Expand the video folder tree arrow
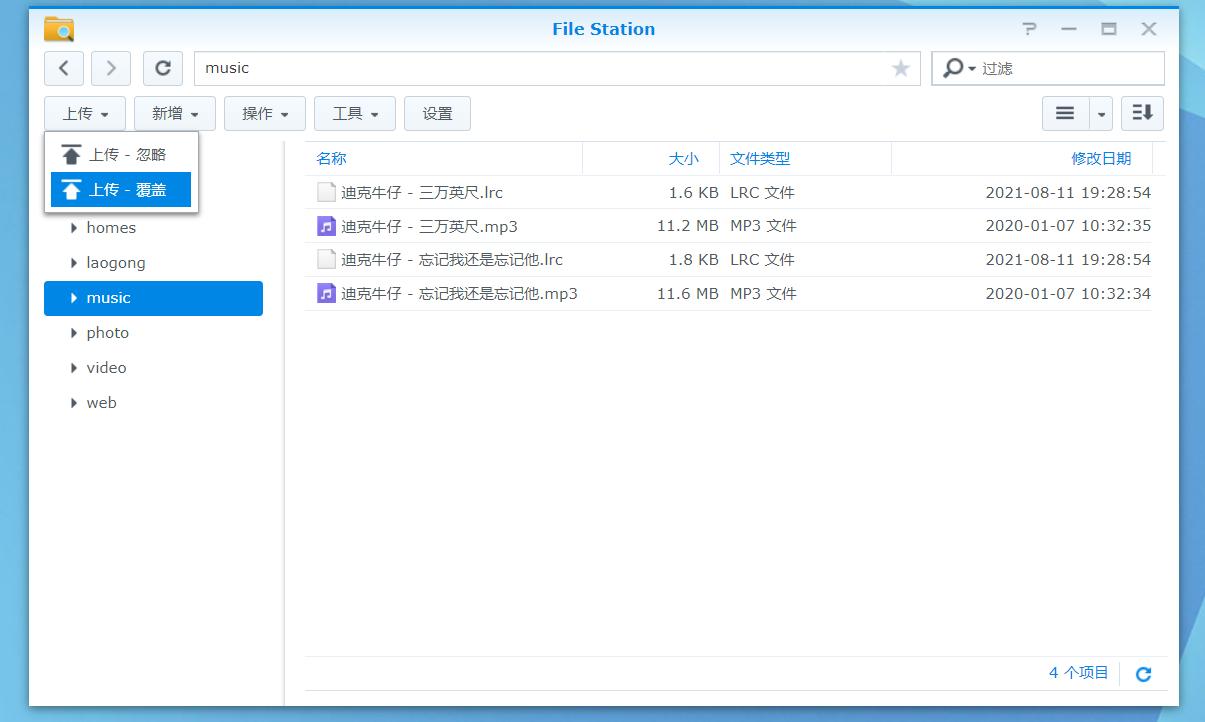The image size is (1205, 722). [74, 368]
